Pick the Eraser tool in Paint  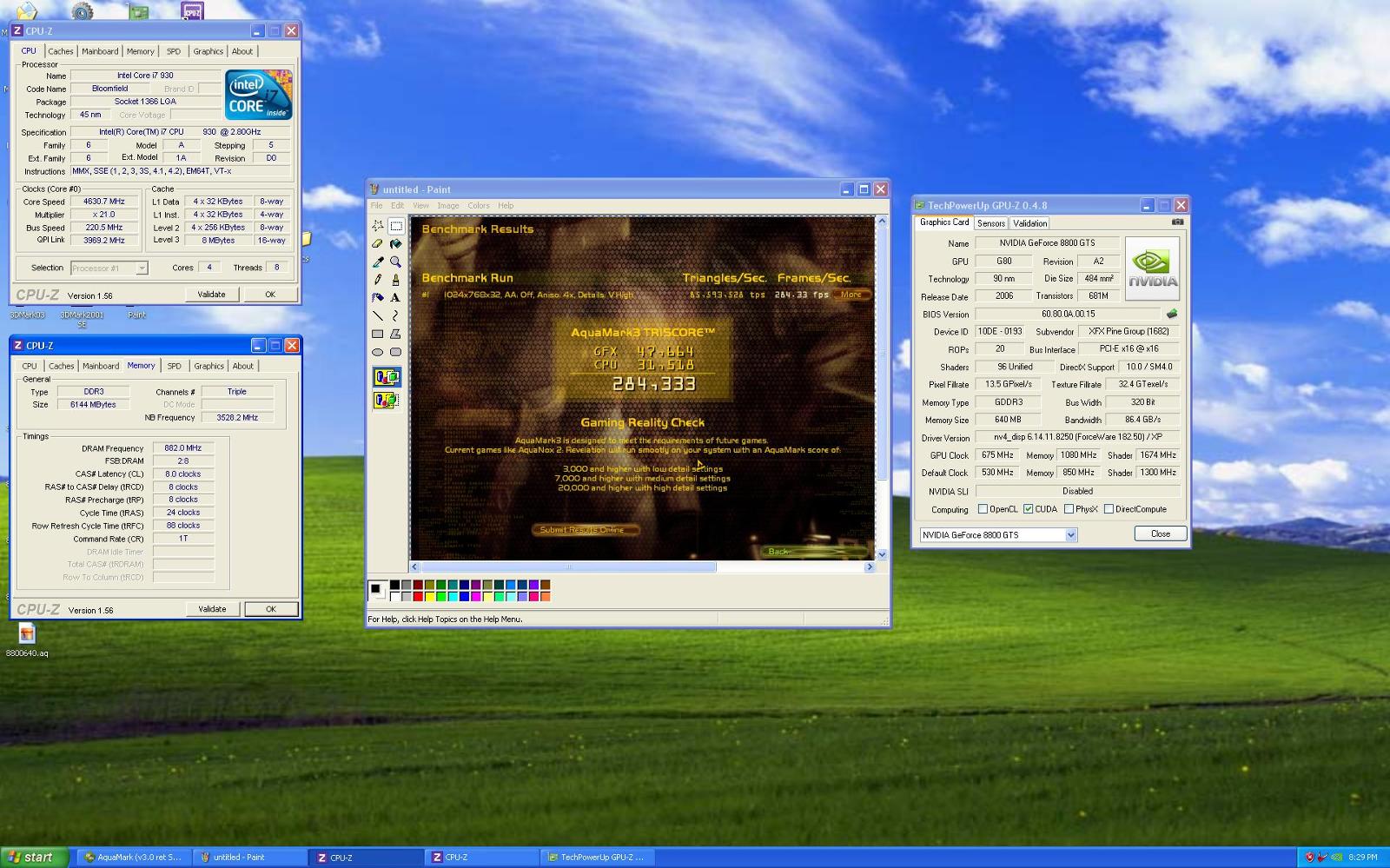tap(378, 244)
